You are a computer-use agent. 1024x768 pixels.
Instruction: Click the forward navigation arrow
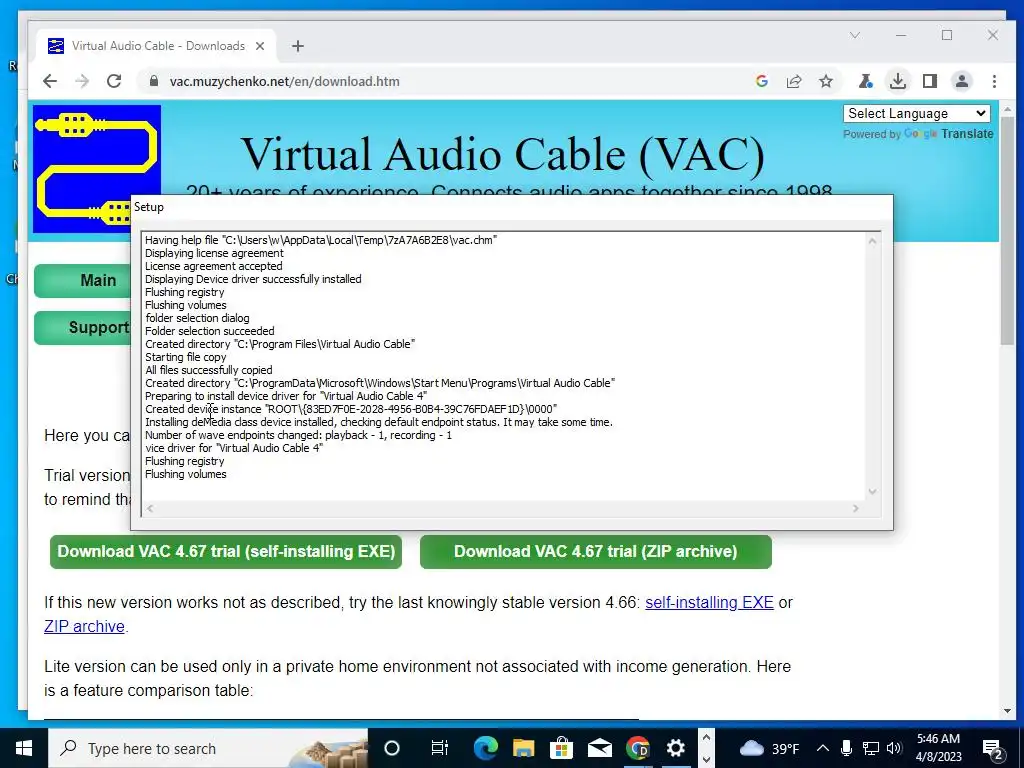click(82, 81)
